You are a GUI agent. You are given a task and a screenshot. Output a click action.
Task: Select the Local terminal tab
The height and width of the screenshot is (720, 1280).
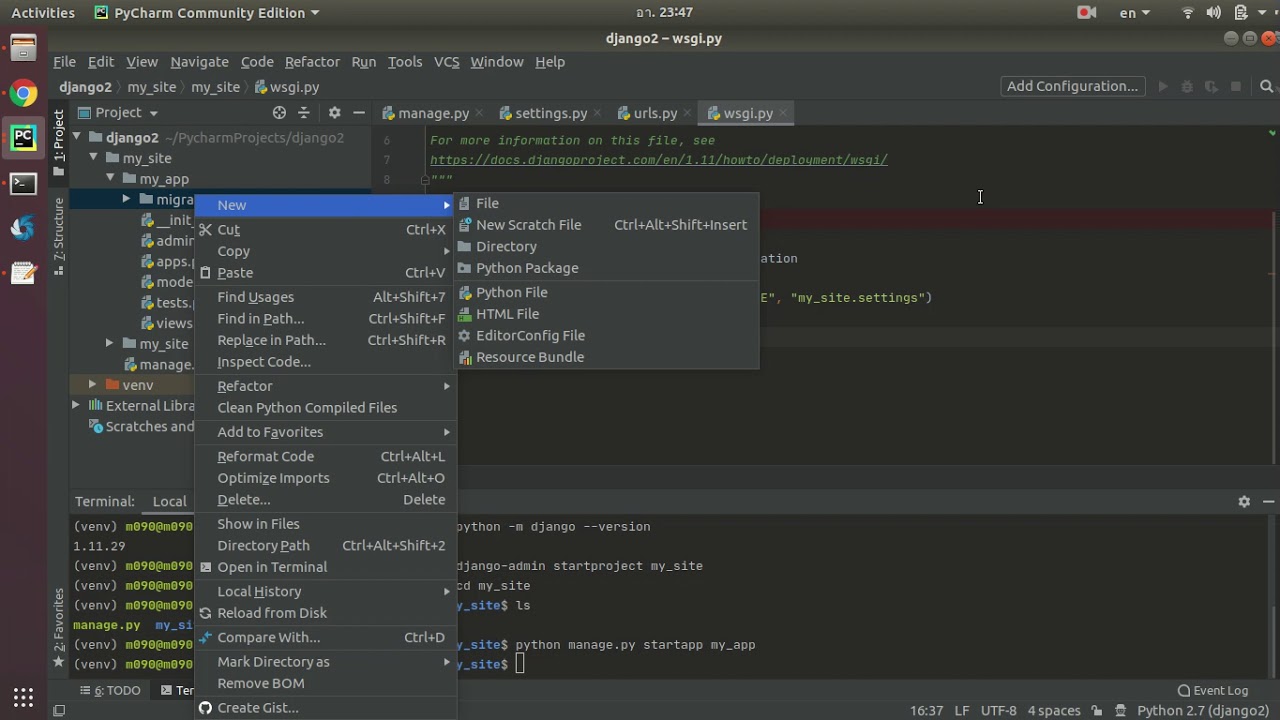click(169, 502)
